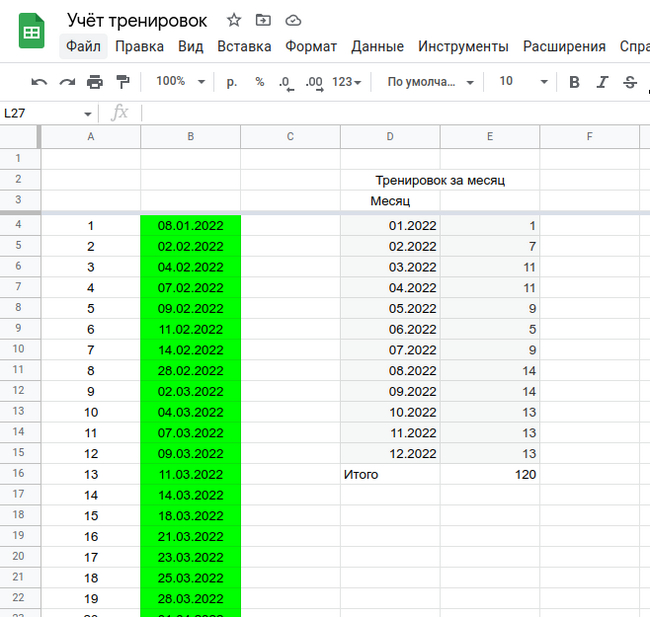Open the Данные menu
Viewport: 650px width, 617px height.
point(378,46)
